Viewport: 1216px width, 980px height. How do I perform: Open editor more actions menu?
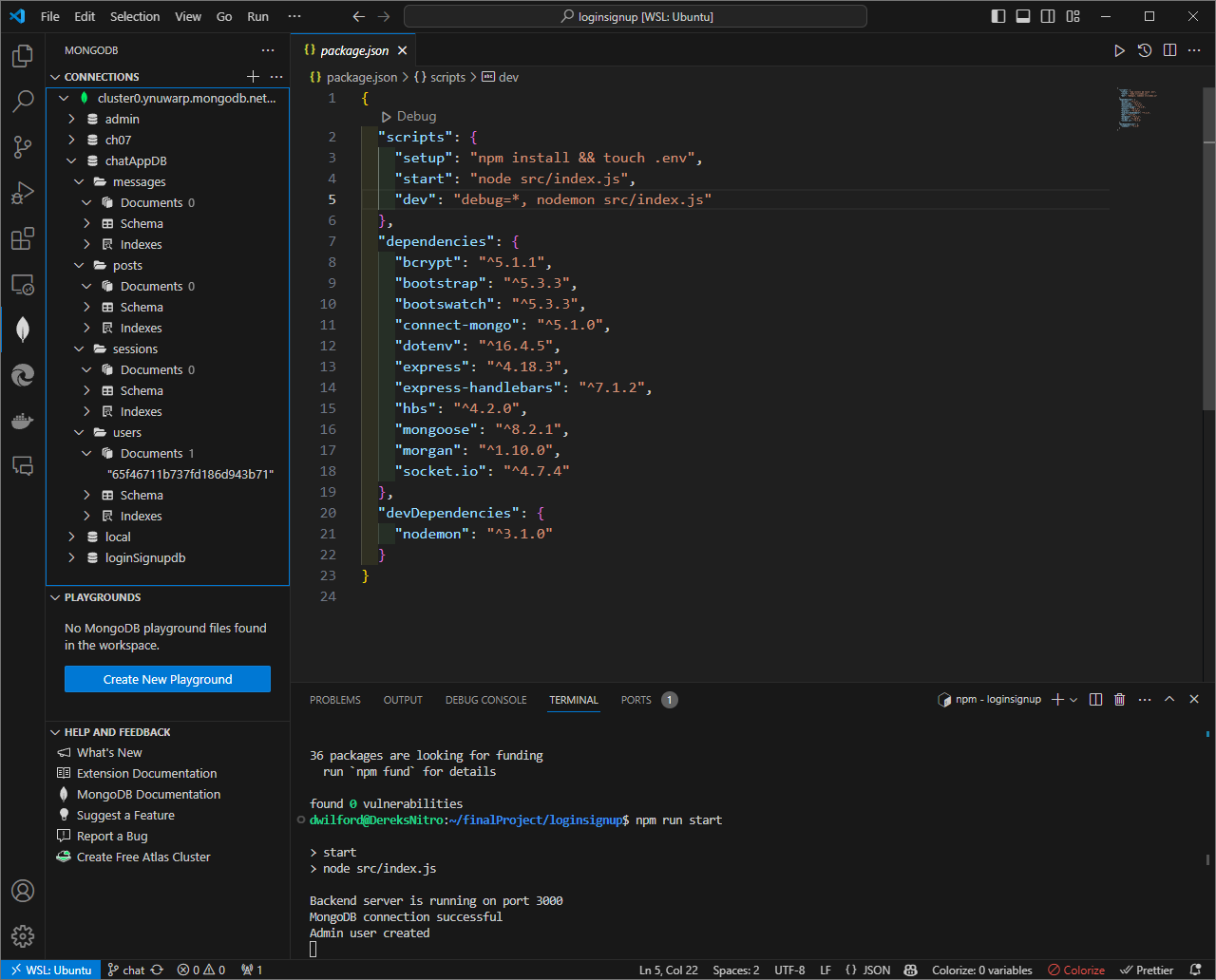[x=1194, y=50]
